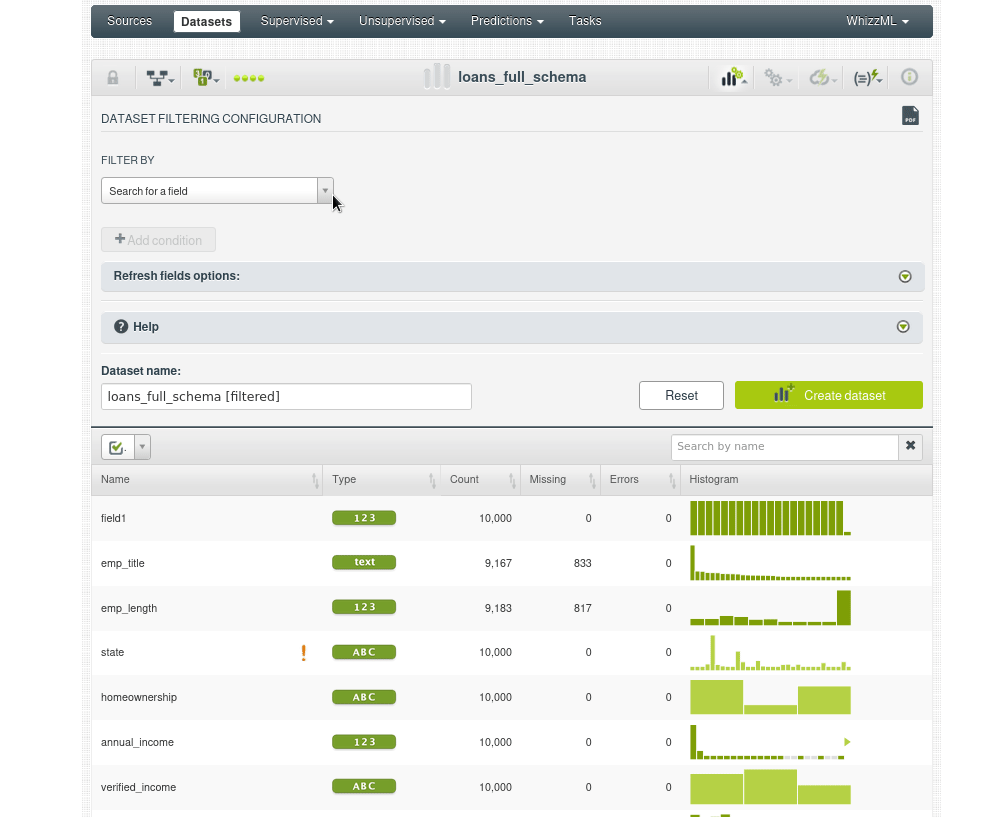Clear the Search by name box
The width and height of the screenshot is (981, 817).
pyautogui.click(x=910, y=446)
